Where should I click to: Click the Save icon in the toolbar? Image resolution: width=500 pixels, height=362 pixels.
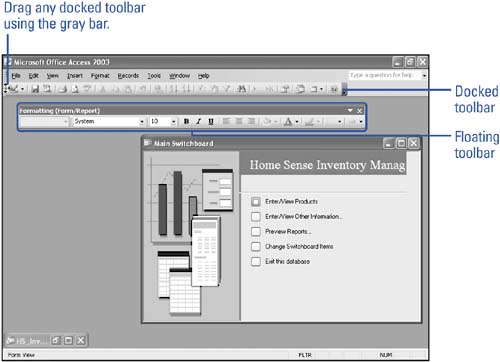(35, 89)
